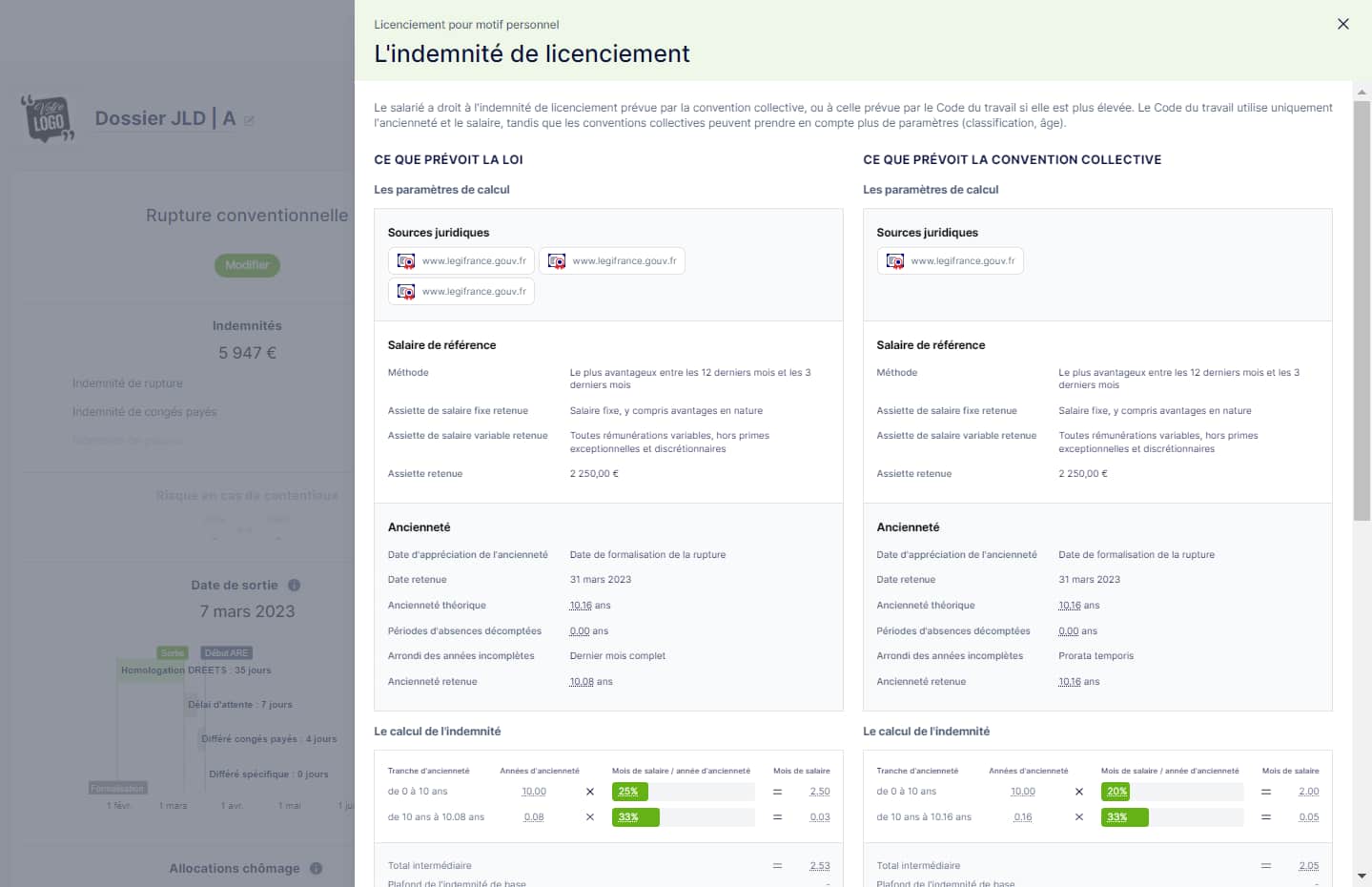
Task: Click the 2.53 total intermédiaire value
Action: tap(819, 866)
